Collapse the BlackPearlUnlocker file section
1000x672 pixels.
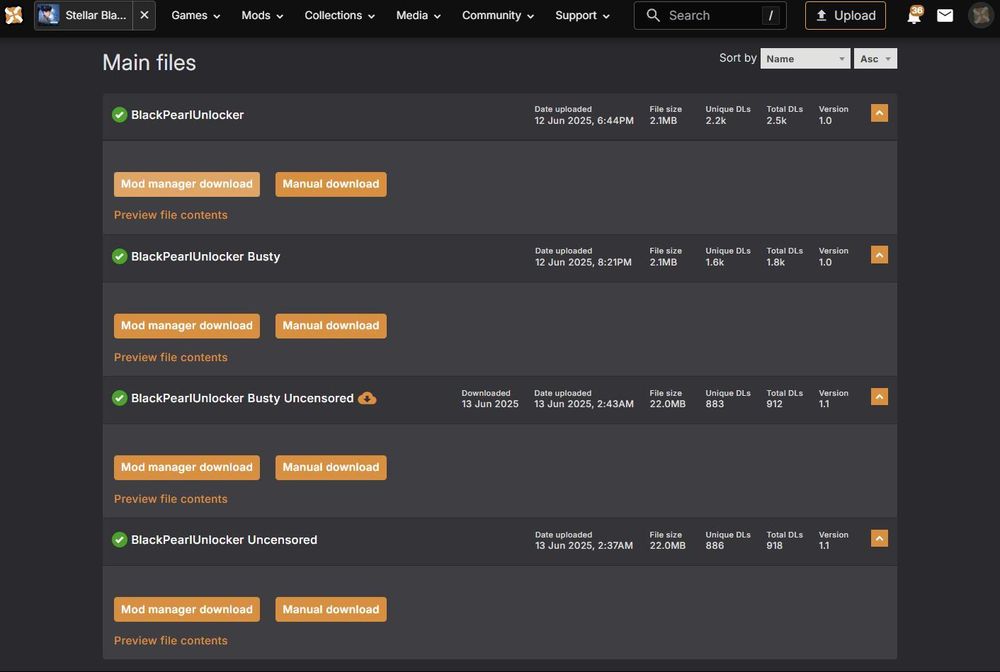click(x=879, y=113)
